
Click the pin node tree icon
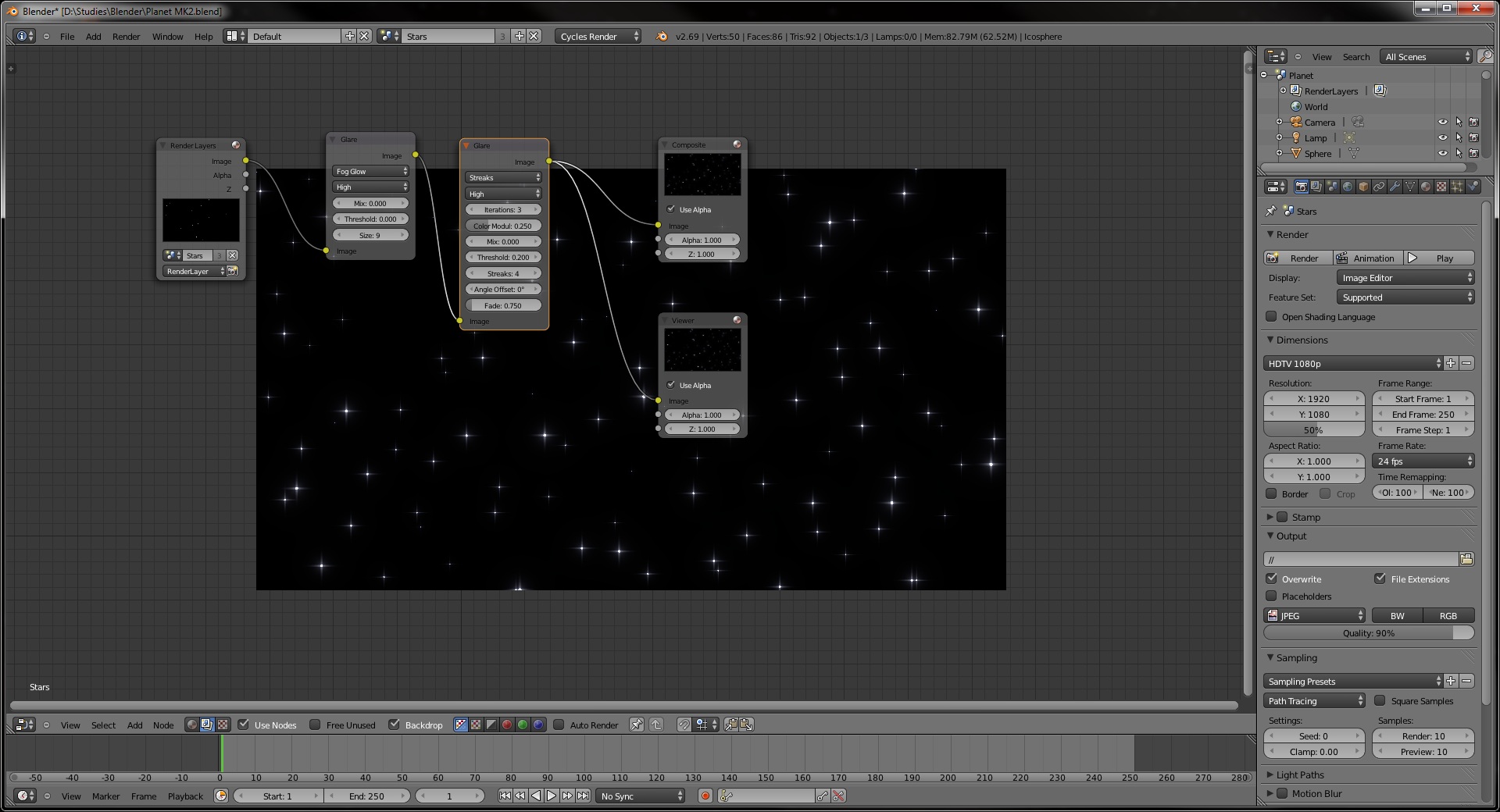pyautogui.click(x=637, y=725)
